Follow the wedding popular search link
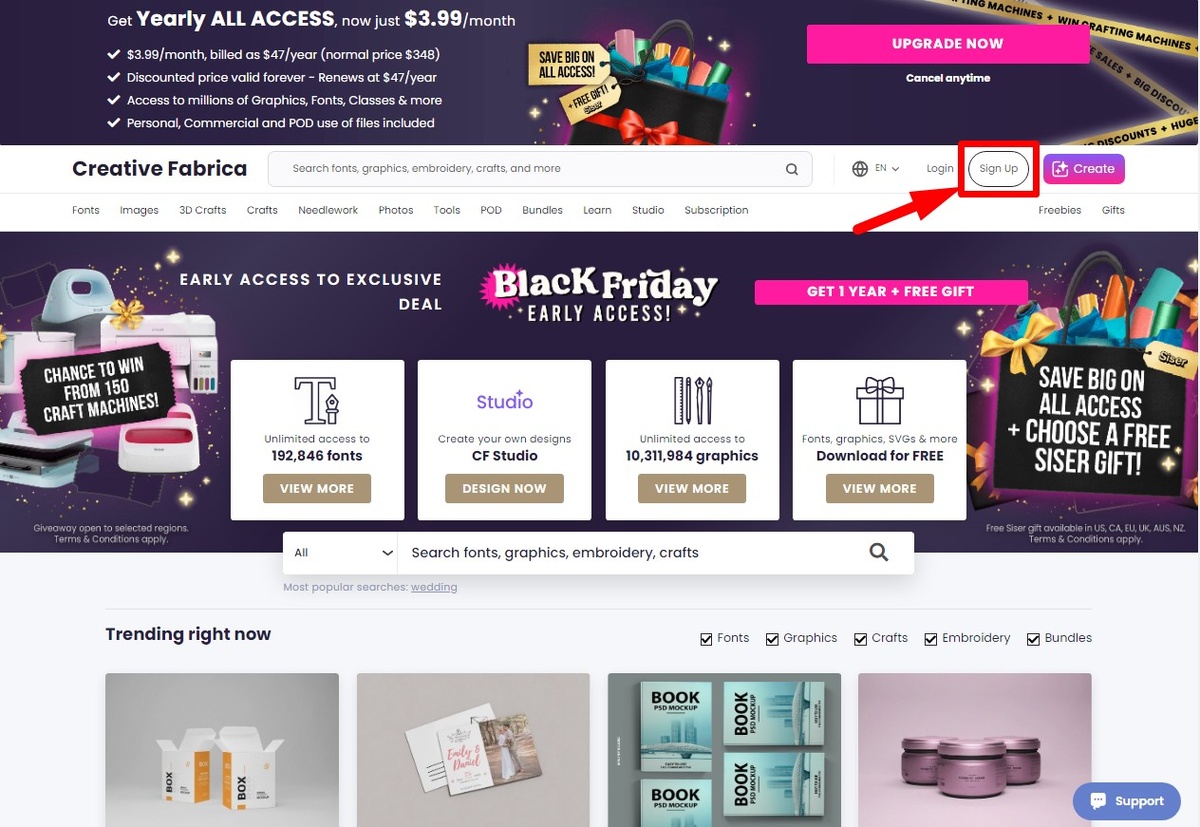 434,587
